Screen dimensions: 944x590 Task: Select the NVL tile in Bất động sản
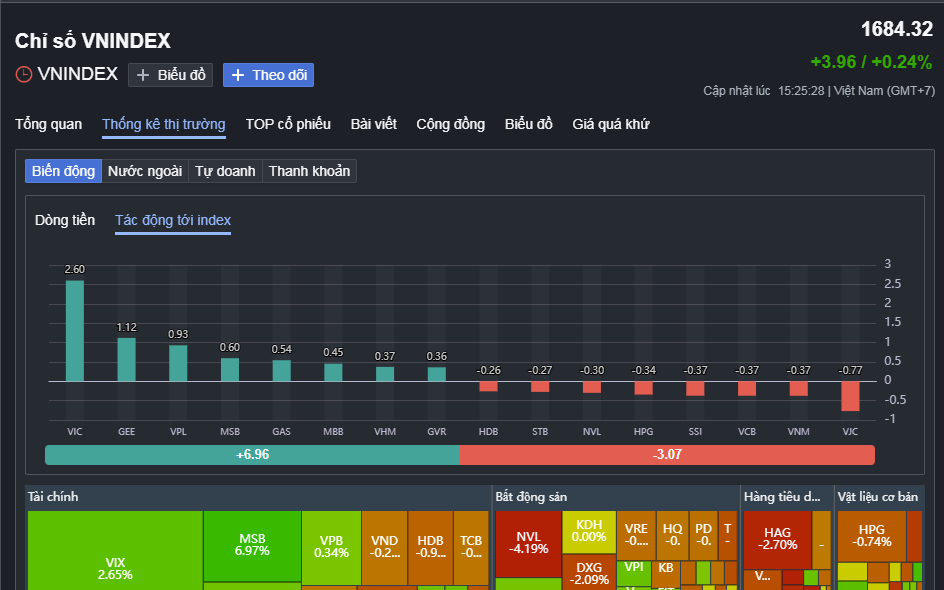528,544
